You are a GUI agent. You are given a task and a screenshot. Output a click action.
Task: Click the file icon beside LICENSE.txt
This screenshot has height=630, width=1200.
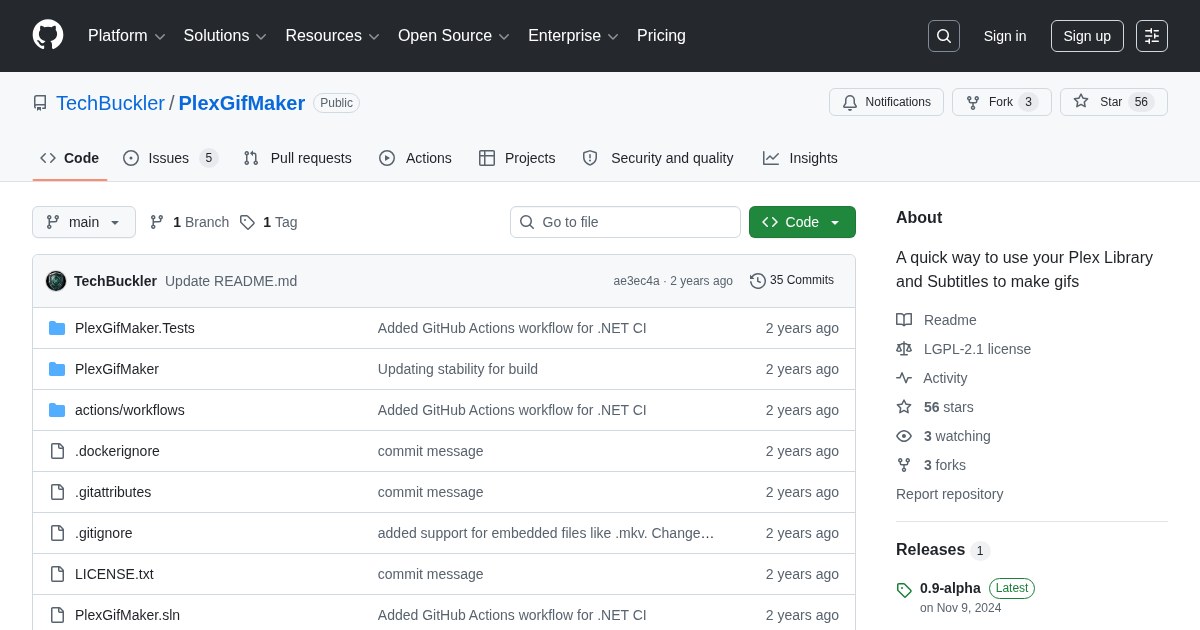[x=57, y=574]
